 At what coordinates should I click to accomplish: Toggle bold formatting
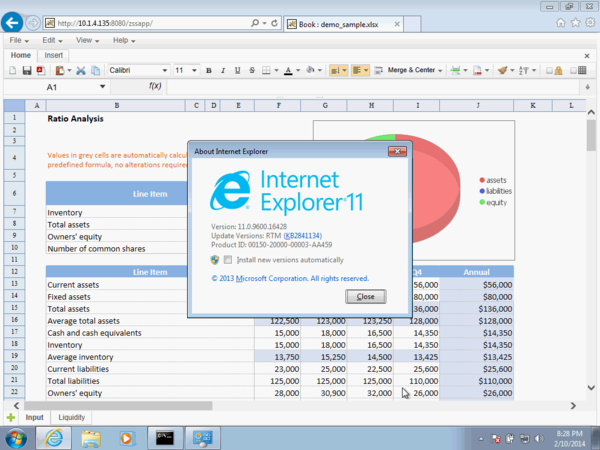(209, 70)
